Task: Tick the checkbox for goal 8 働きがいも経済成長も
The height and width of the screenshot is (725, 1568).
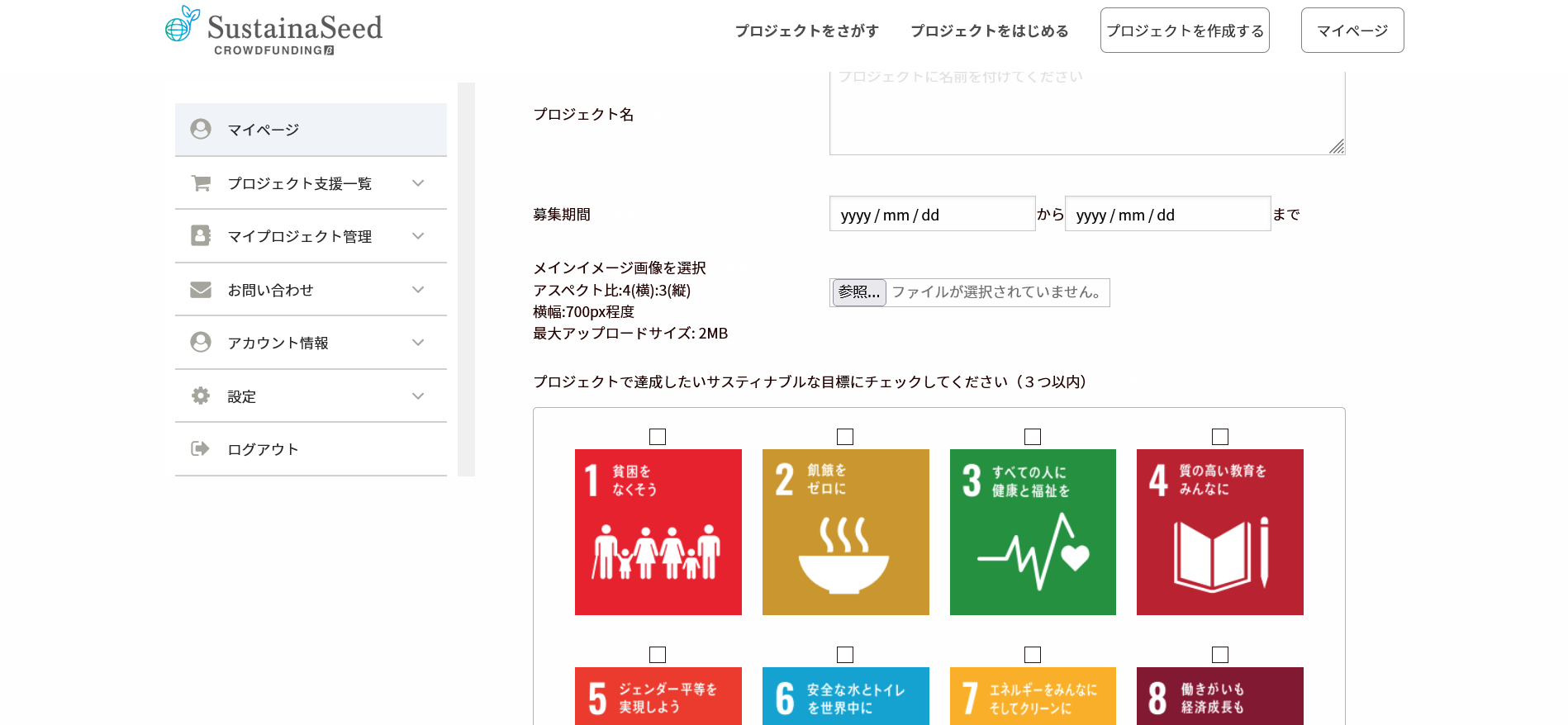Action: [1220, 655]
